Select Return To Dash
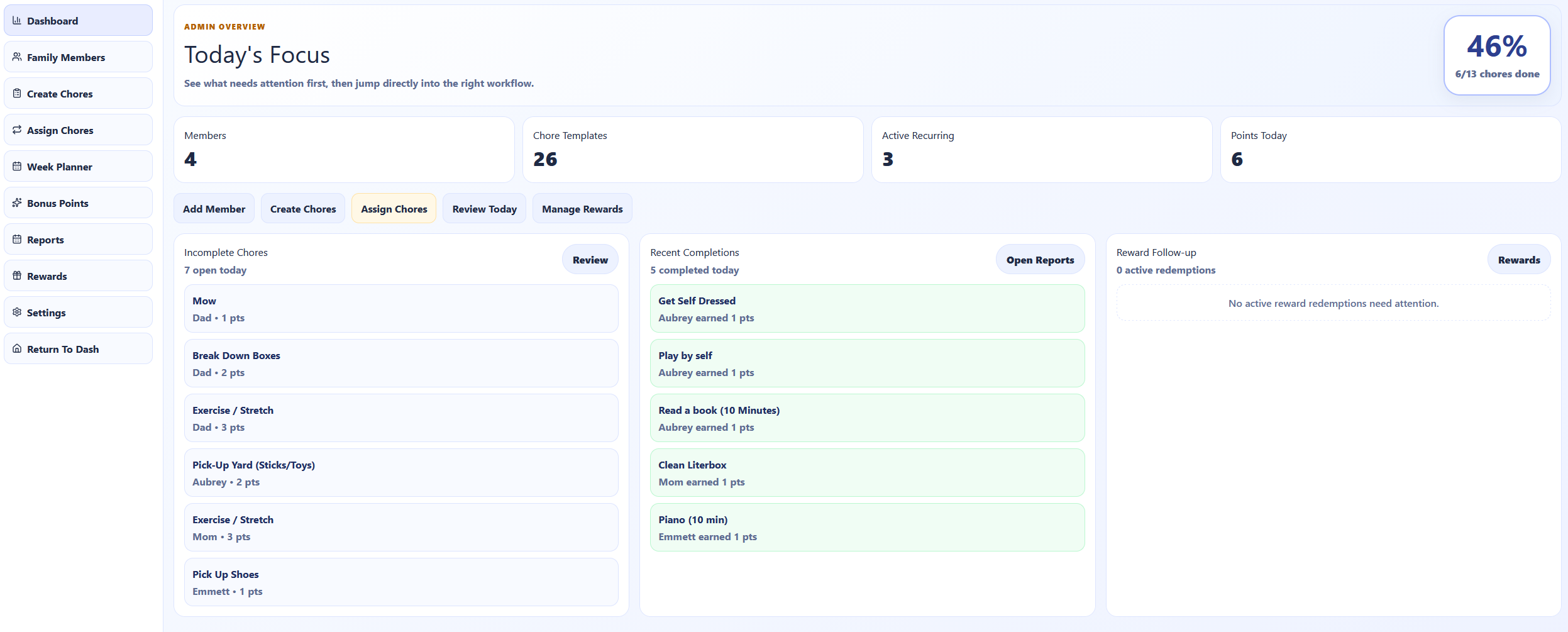 tap(78, 349)
